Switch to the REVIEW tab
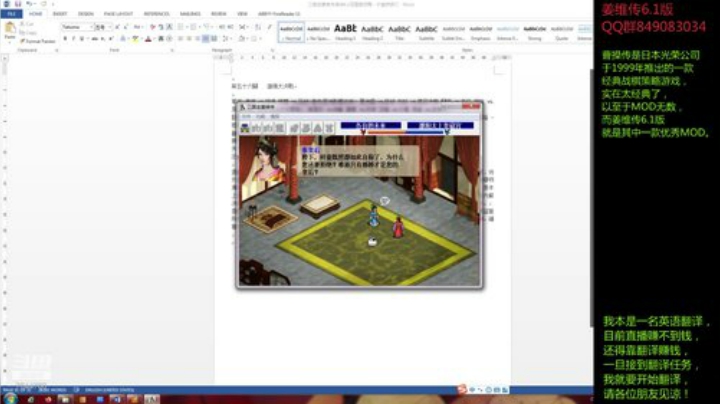 coord(219,14)
